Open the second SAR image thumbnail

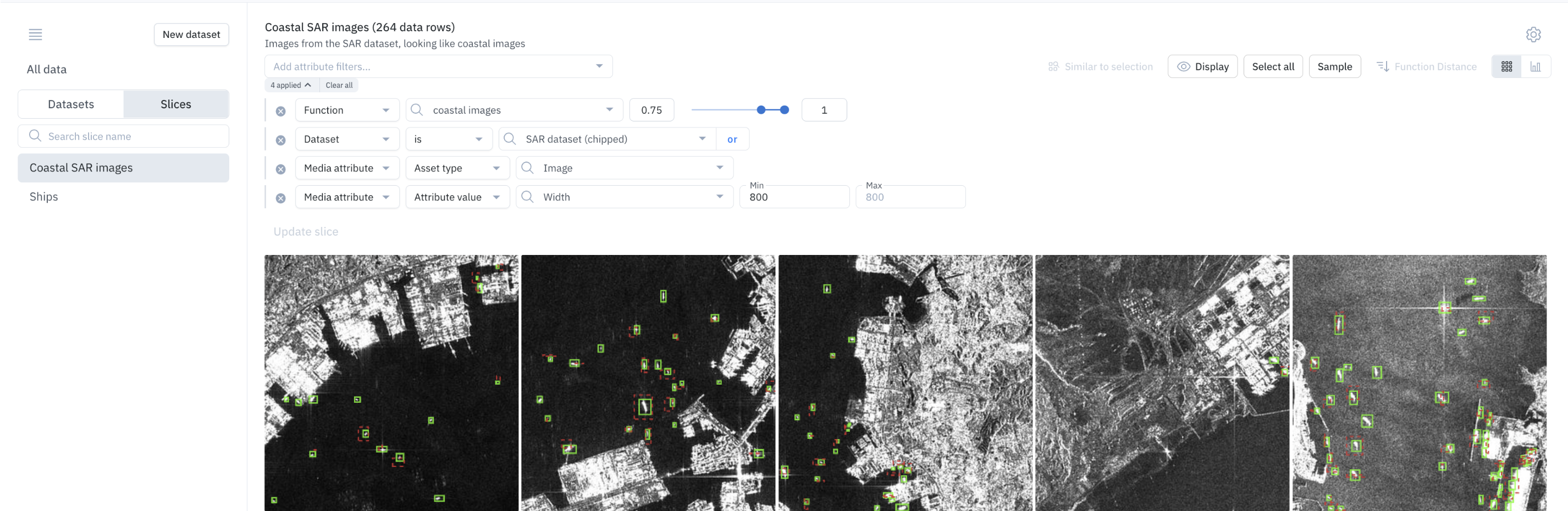click(x=648, y=384)
